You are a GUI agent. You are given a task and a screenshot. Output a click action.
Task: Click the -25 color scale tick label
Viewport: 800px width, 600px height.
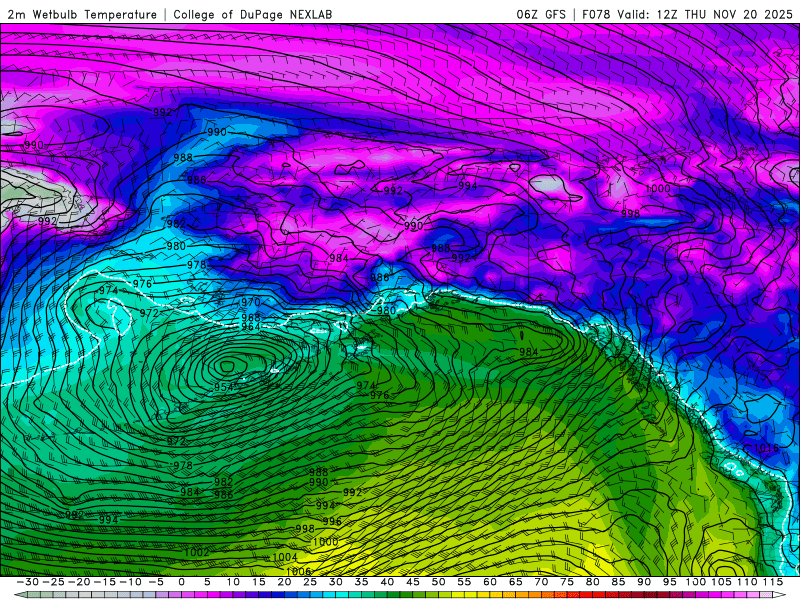tap(53, 582)
